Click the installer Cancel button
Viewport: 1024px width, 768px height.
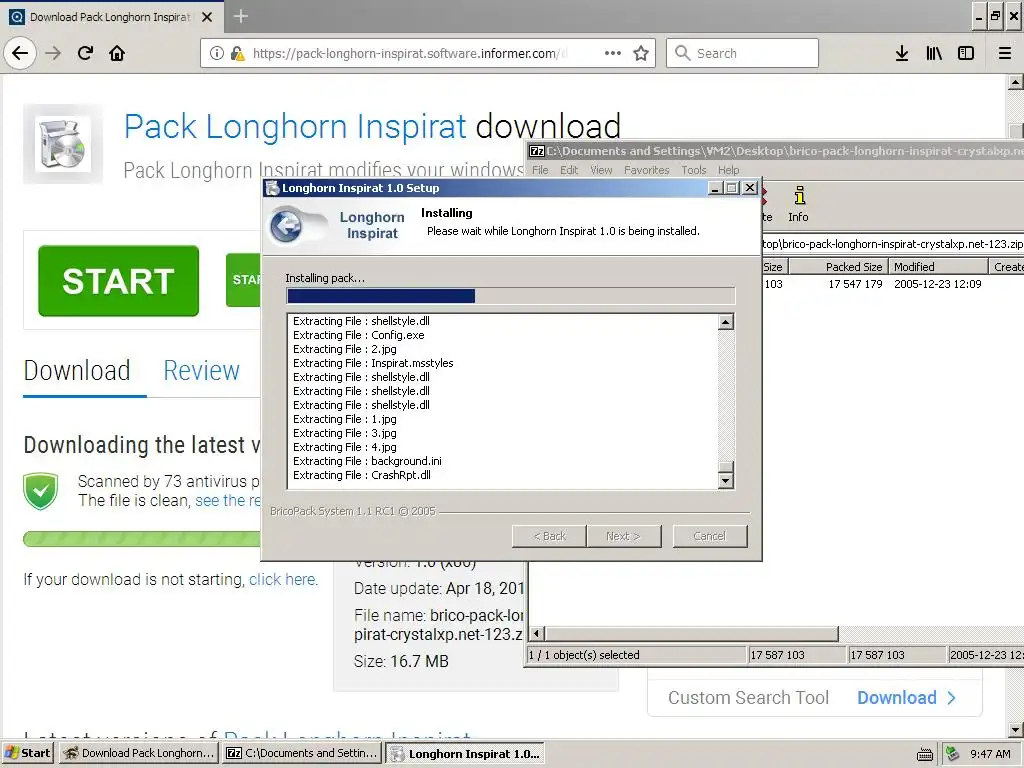click(710, 536)
